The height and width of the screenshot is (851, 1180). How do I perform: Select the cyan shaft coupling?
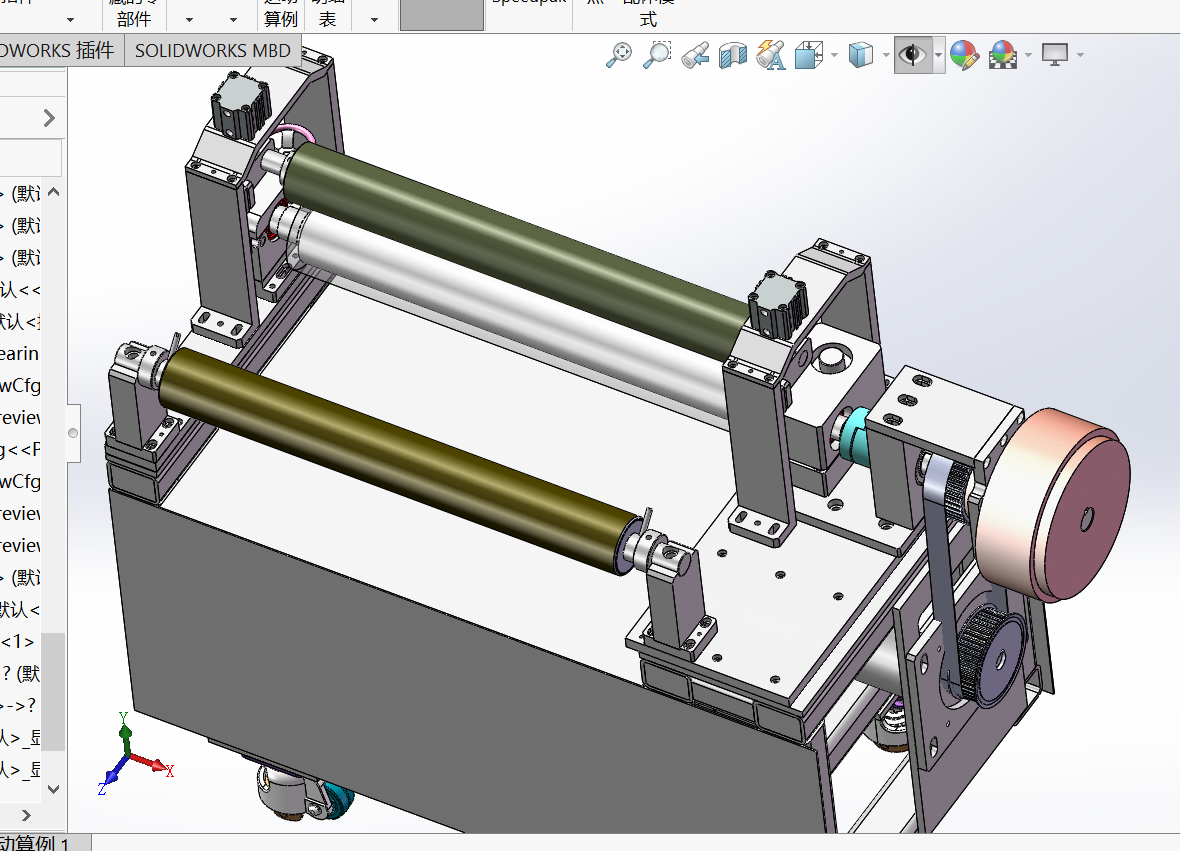[854, 436]
